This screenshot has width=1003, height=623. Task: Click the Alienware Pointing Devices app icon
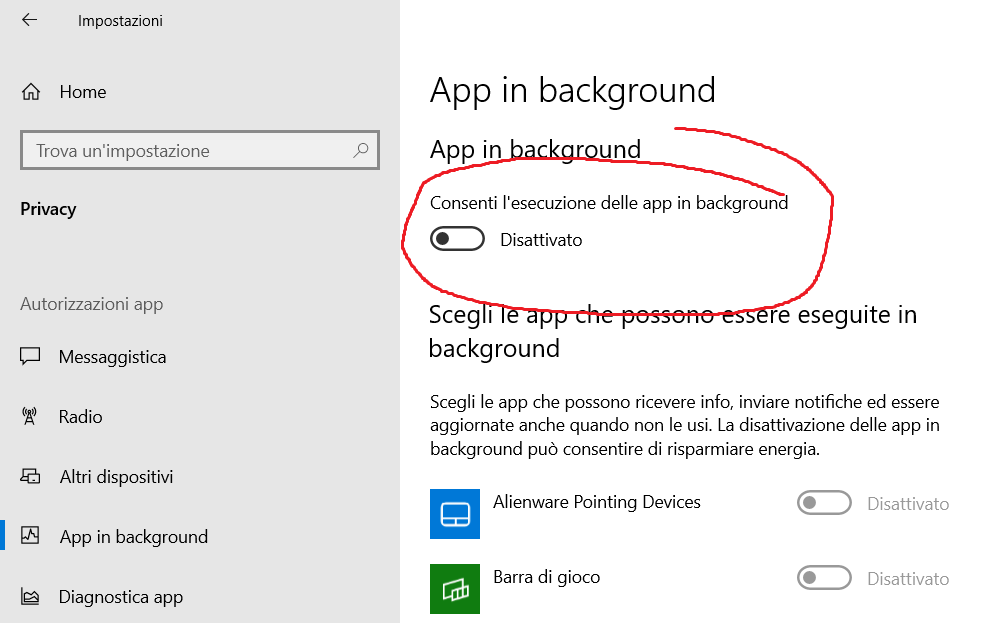(455, 514)
